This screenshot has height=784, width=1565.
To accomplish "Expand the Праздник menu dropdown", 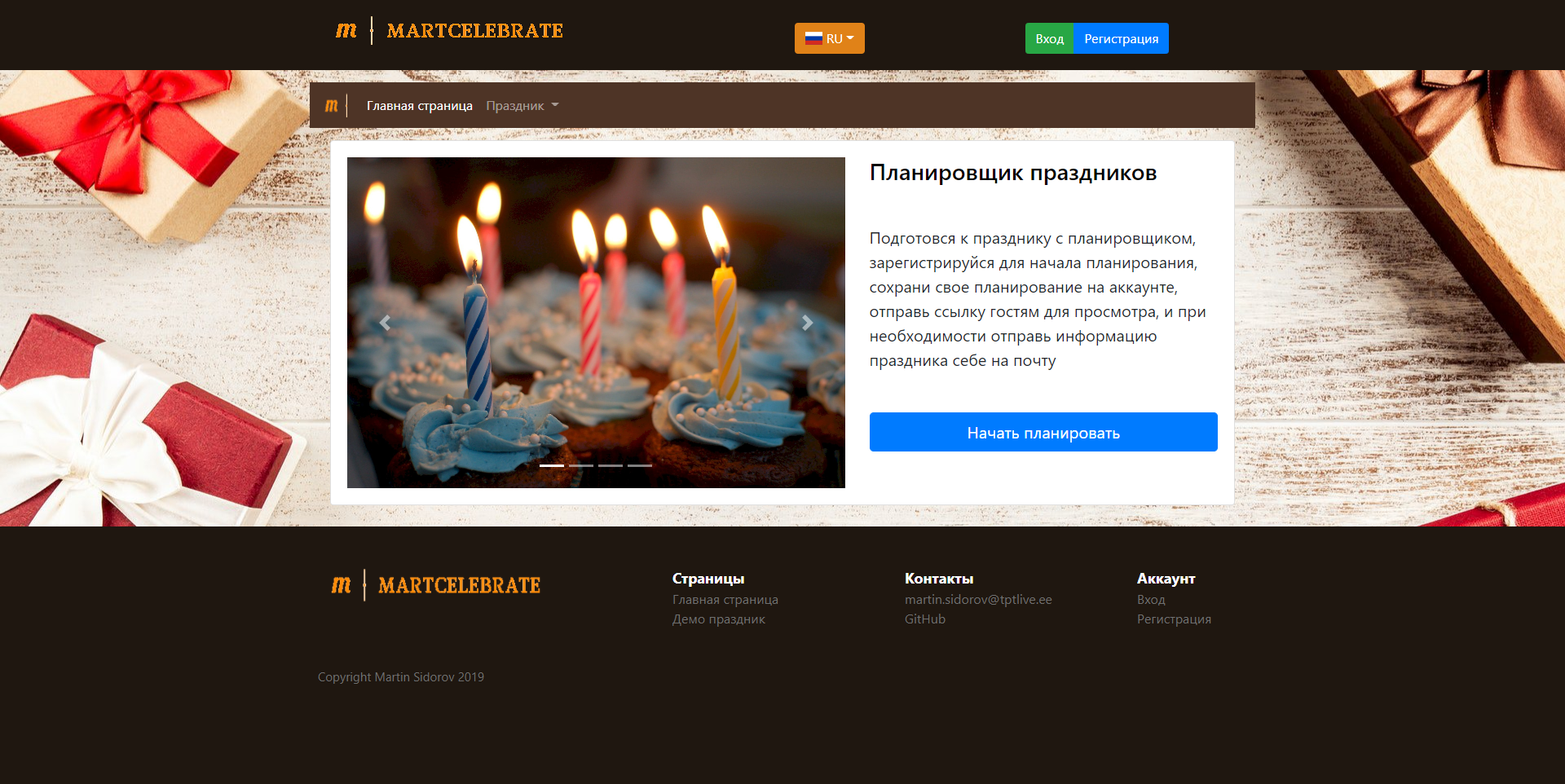I will pos(522,106).
